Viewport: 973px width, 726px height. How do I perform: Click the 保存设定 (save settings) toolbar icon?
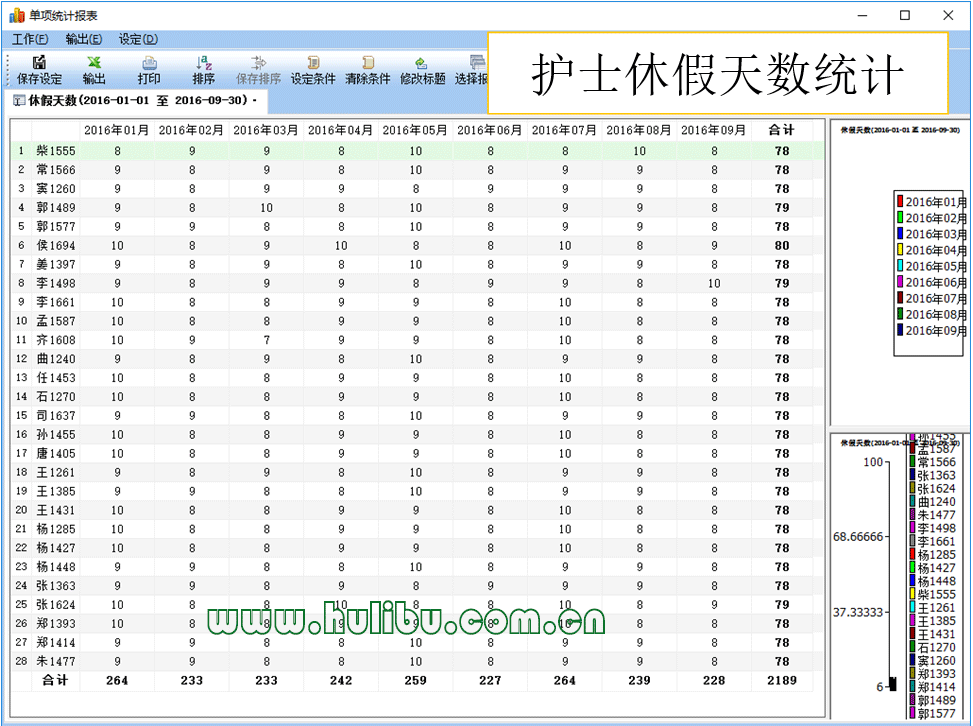point(39,63)
